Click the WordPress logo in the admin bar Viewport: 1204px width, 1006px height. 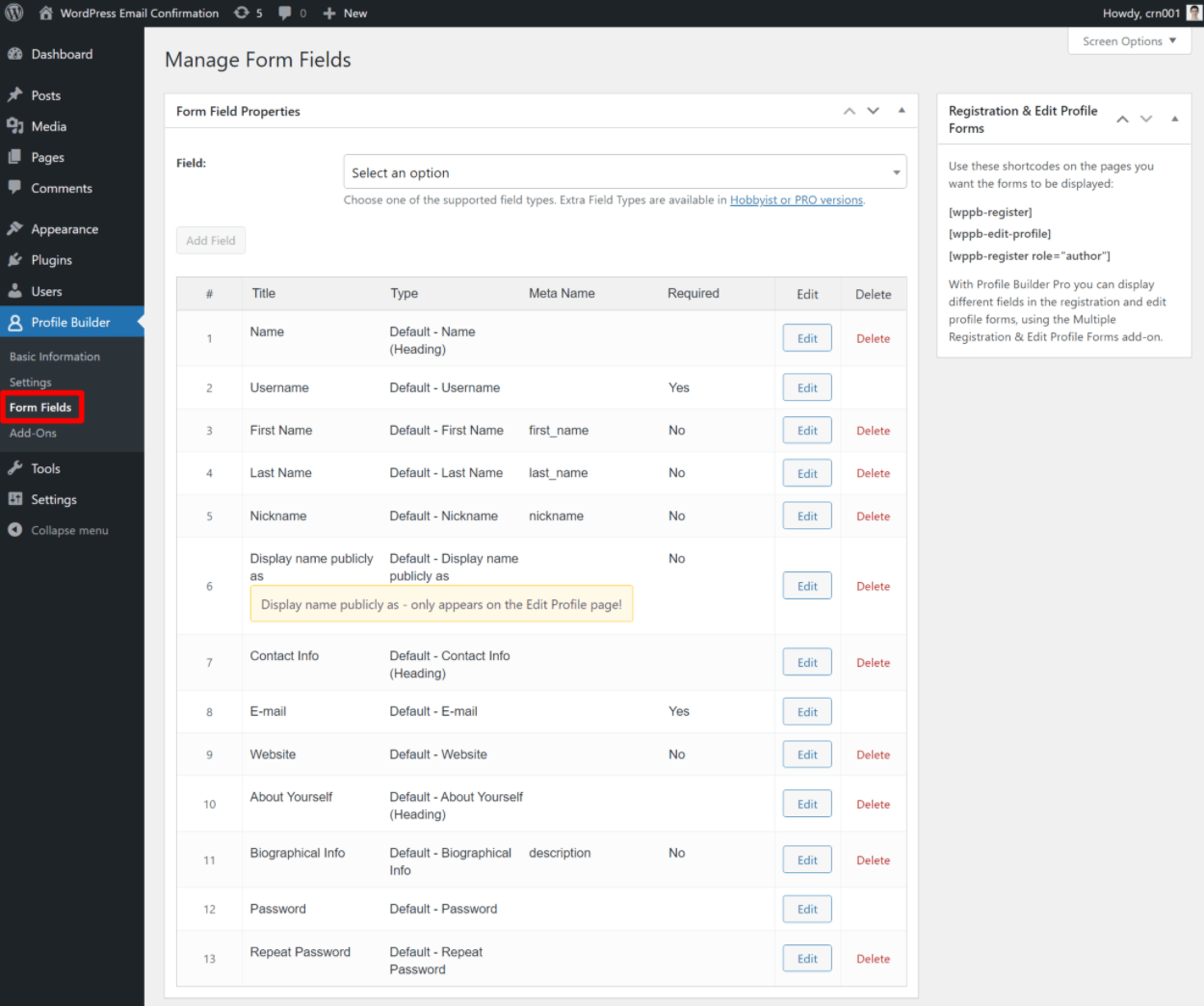[13, 13]
